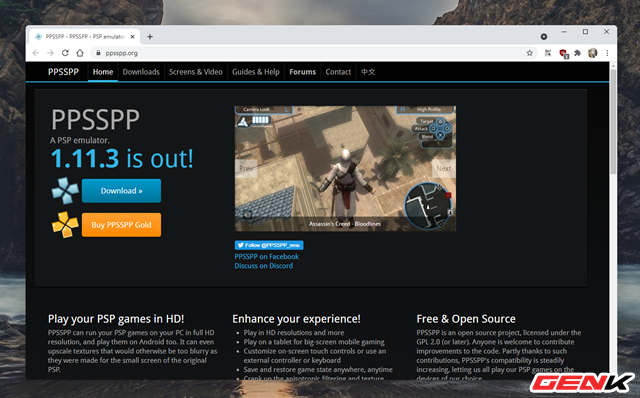Go to browser home icon
The image size is (640, 398).
[80, 53]
